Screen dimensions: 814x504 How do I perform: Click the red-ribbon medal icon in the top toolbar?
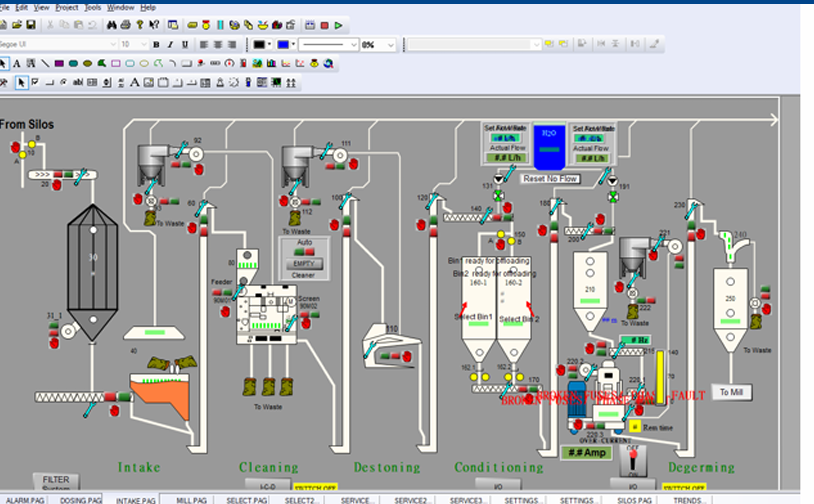click(206, 25)
